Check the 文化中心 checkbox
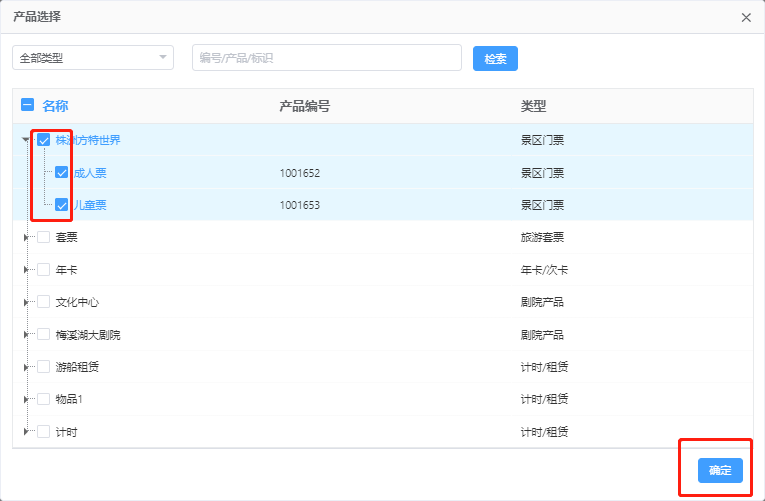The image size is (765, 501). (x=44, y=302)
